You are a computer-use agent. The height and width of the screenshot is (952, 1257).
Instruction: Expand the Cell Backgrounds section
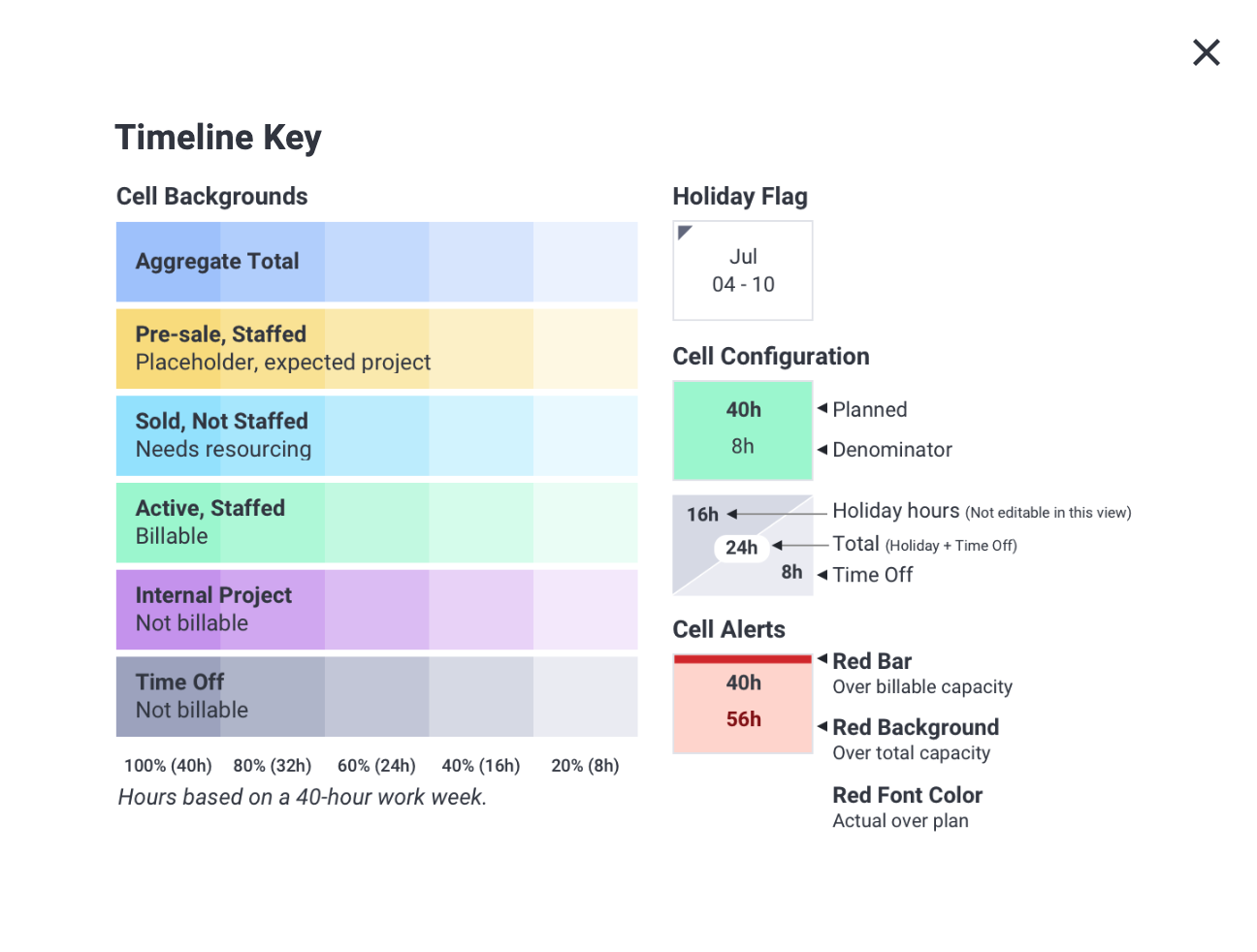[x=211, y=196]
